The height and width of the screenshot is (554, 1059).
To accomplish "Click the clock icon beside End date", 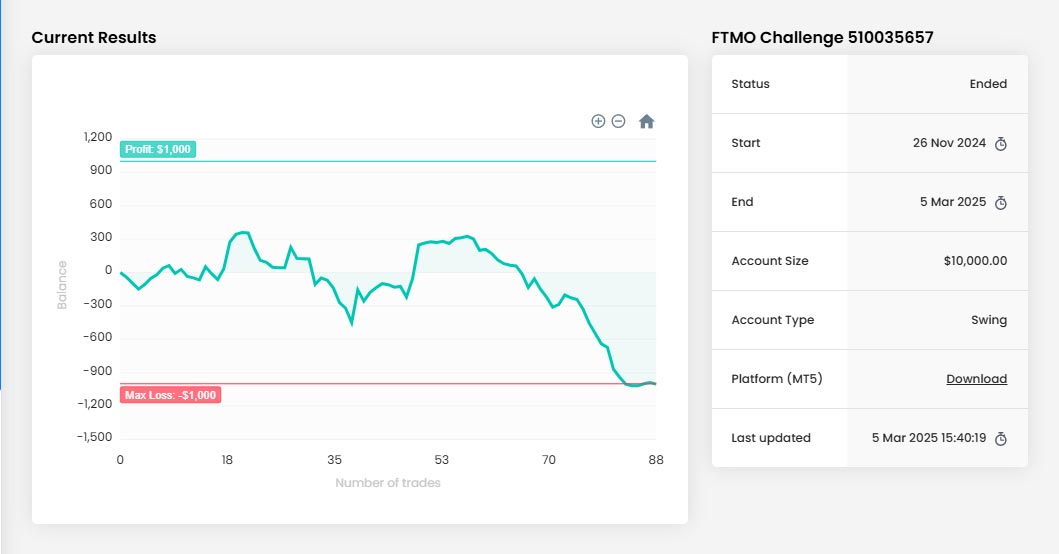I will pos(1001,203).
